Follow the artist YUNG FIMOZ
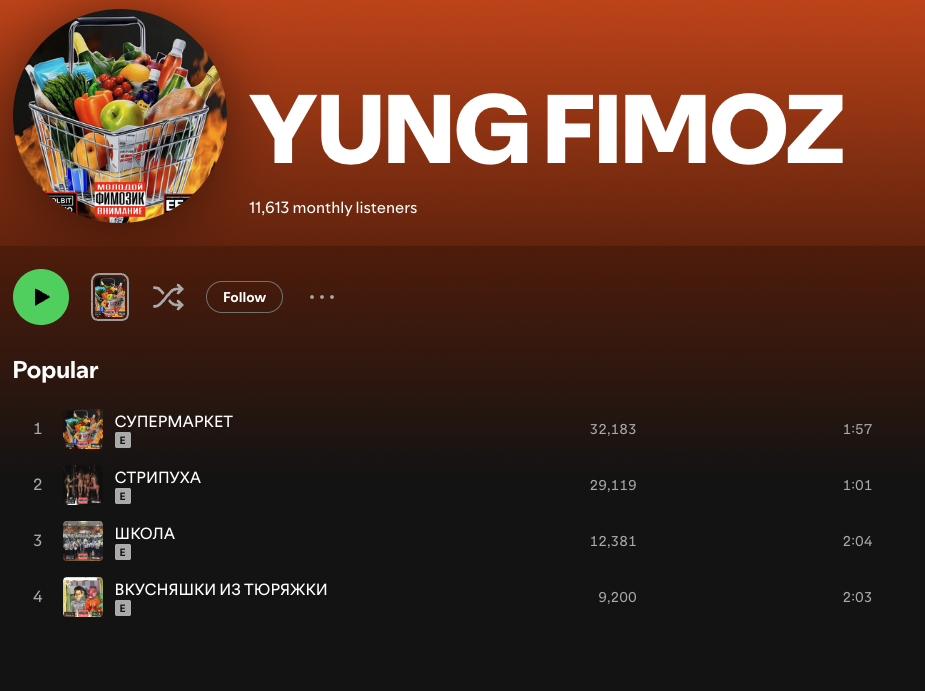 244,297
